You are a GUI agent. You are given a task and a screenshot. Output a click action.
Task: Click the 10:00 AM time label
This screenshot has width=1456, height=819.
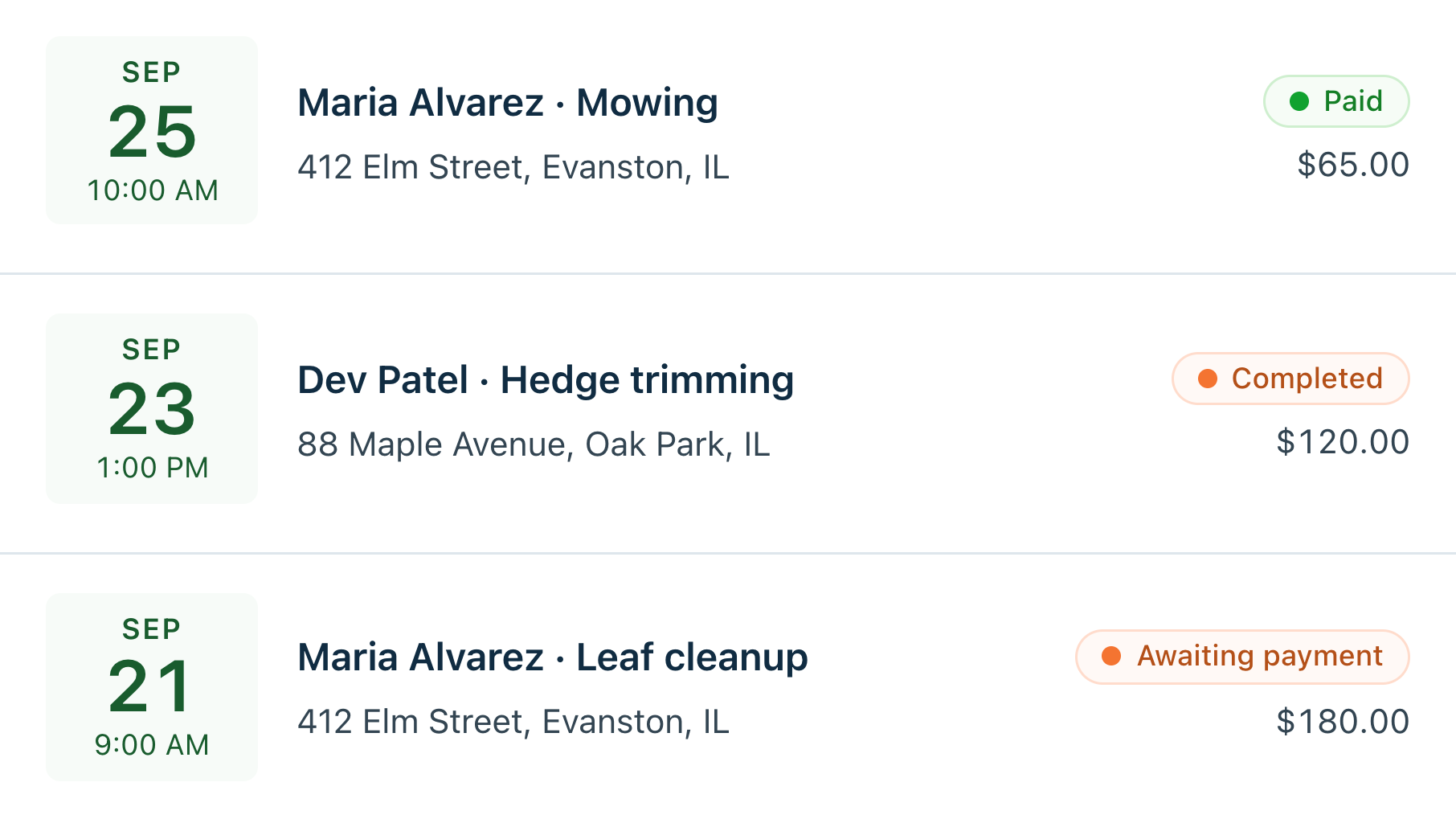coord(153,190)
